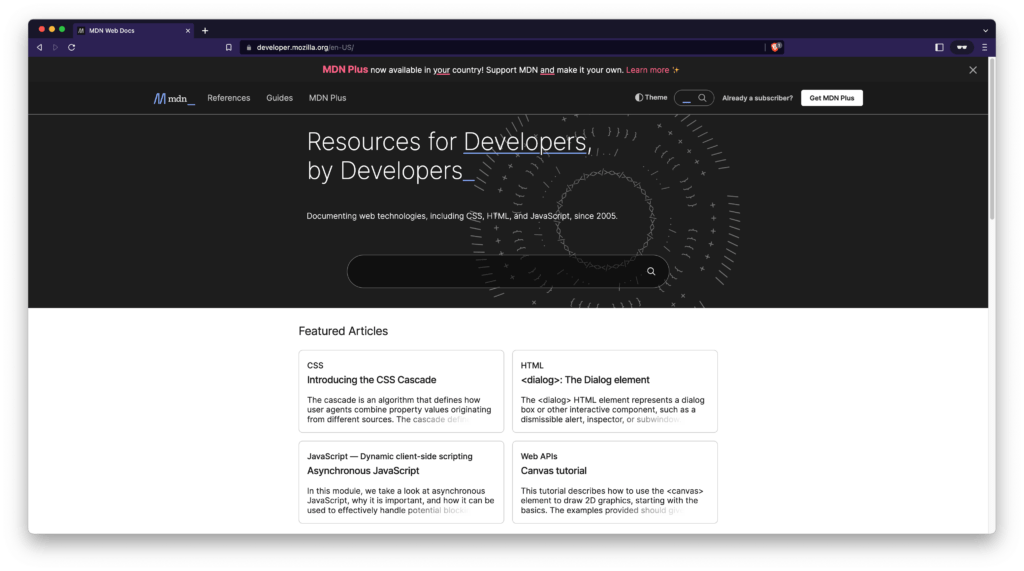This screenshot has height=571, width=1024.
Task: Bookmark this page using the bookmark icon
Action: click(229, 47)
